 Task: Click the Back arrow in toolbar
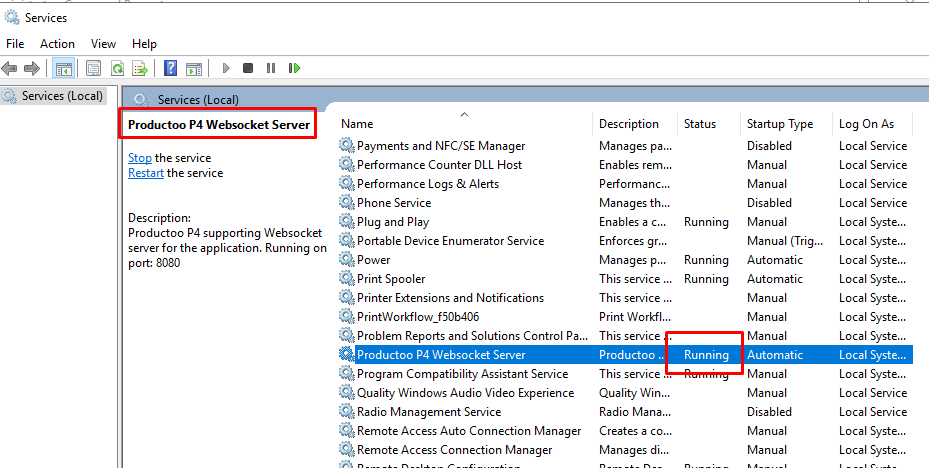[10, 68]
